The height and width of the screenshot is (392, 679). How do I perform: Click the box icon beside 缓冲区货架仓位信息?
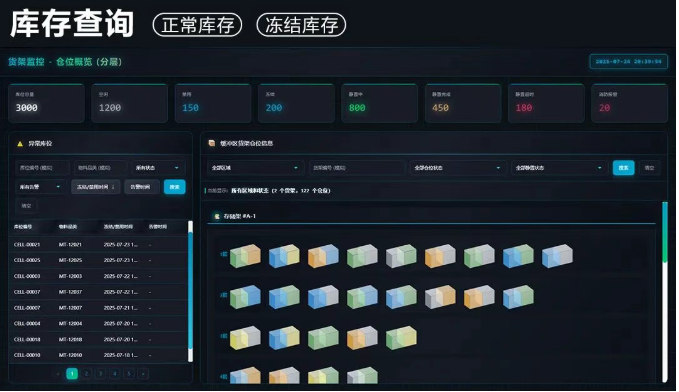point(212,143)
